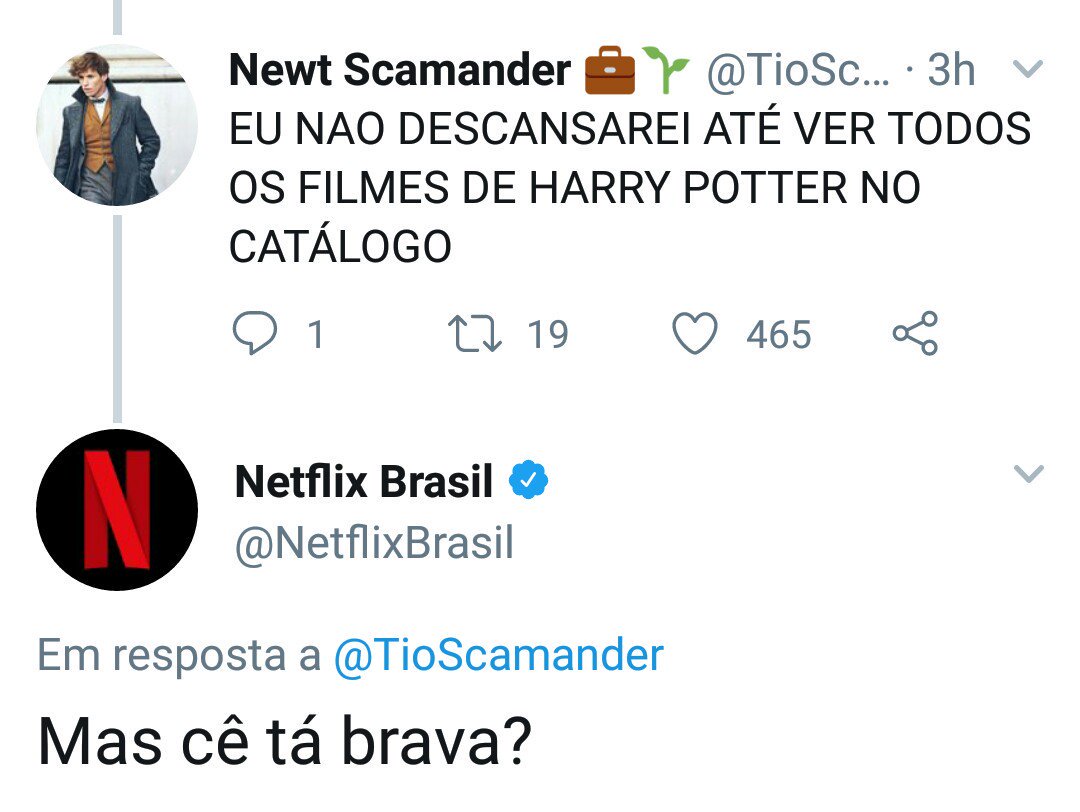Expand the chevron menu on Newt Scamander's tweet
Screen dimensions: 1080x812
[x=1028, y=70]
